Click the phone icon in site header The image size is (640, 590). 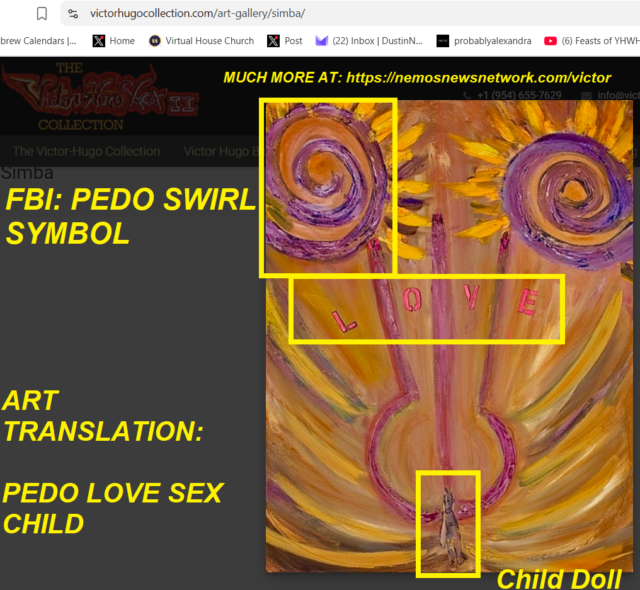(467, 95)
